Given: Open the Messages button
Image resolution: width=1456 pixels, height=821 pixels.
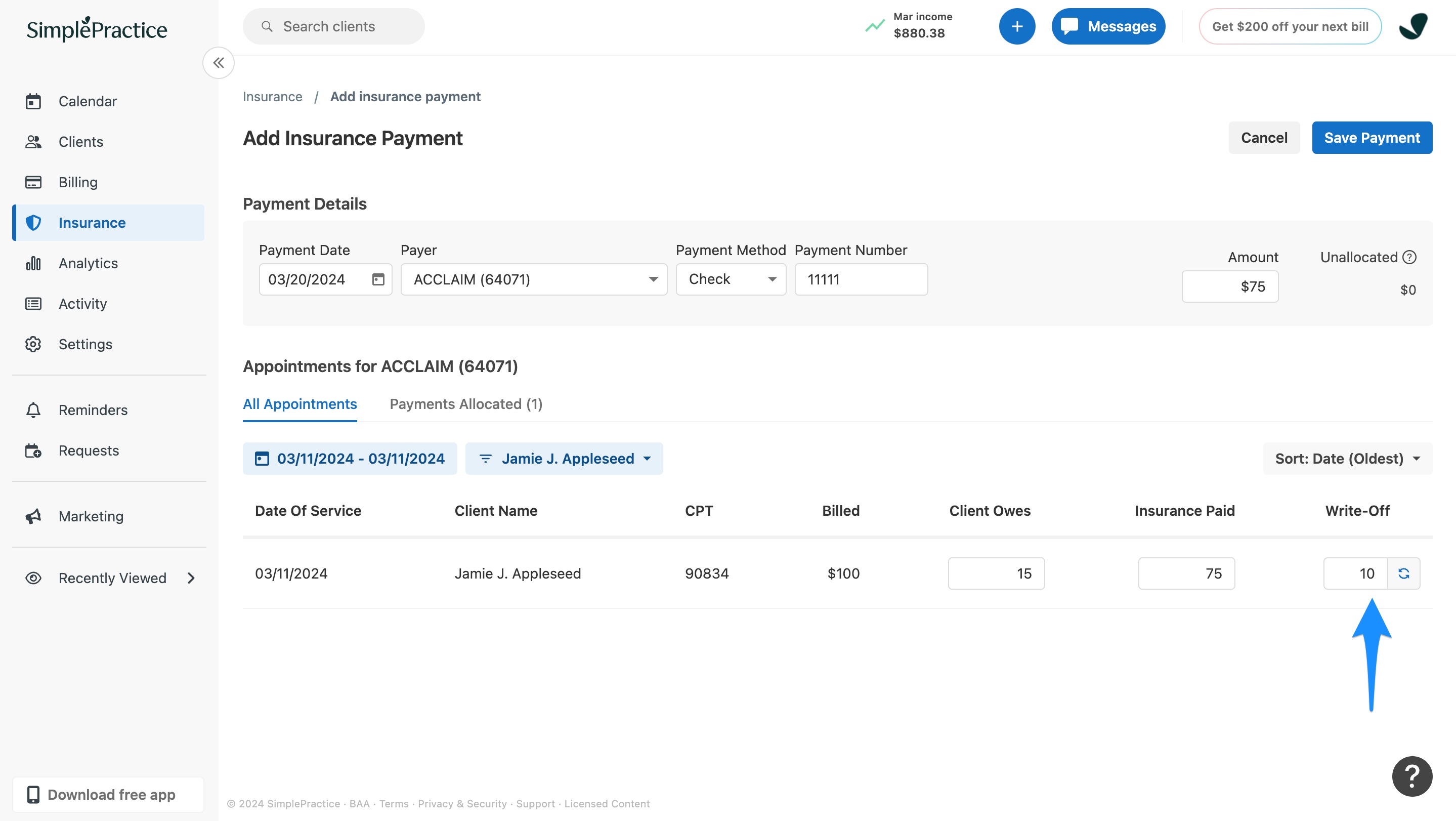Looking at the screenshot, I should click(1108, 26).
